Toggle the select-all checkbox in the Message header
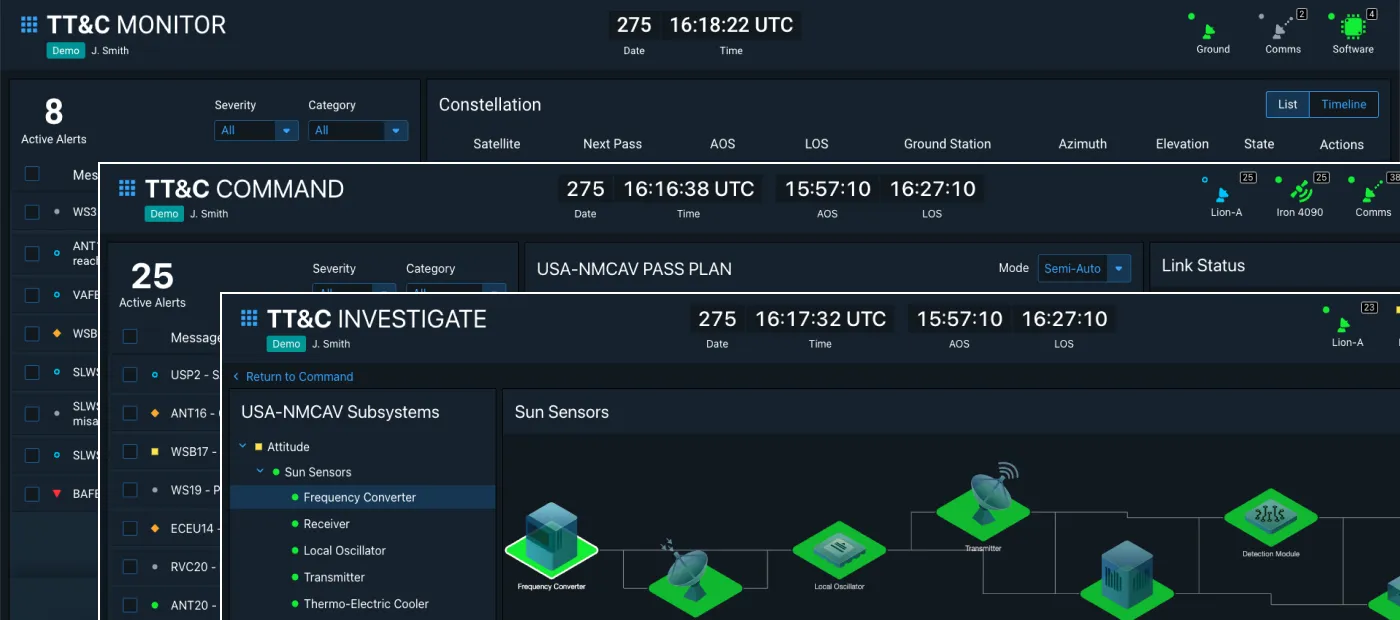 (130, 337)
